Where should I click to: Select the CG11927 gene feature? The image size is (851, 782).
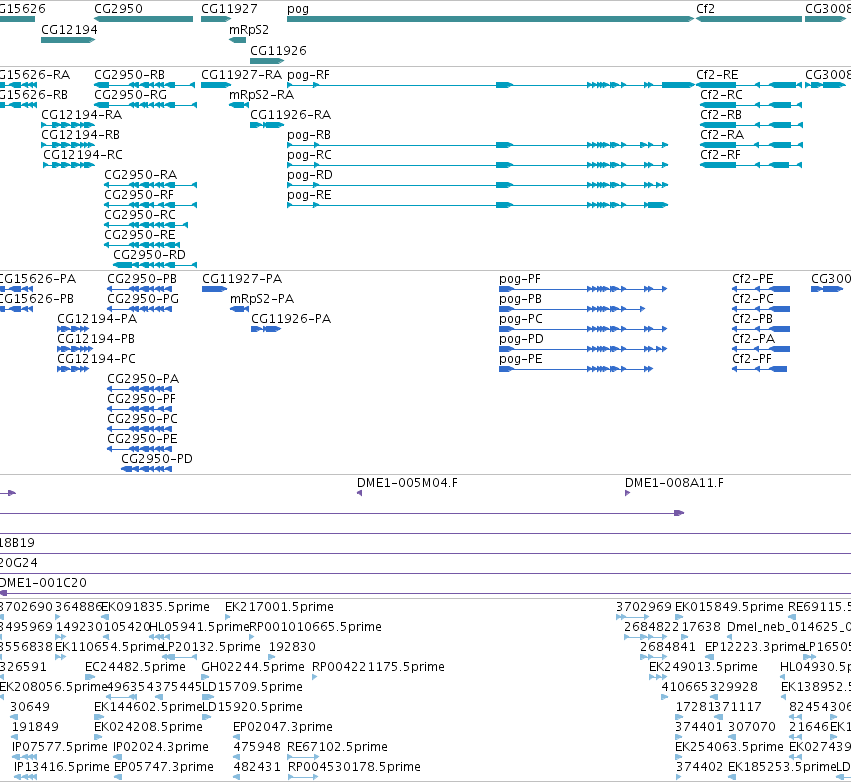coord(216,19)
